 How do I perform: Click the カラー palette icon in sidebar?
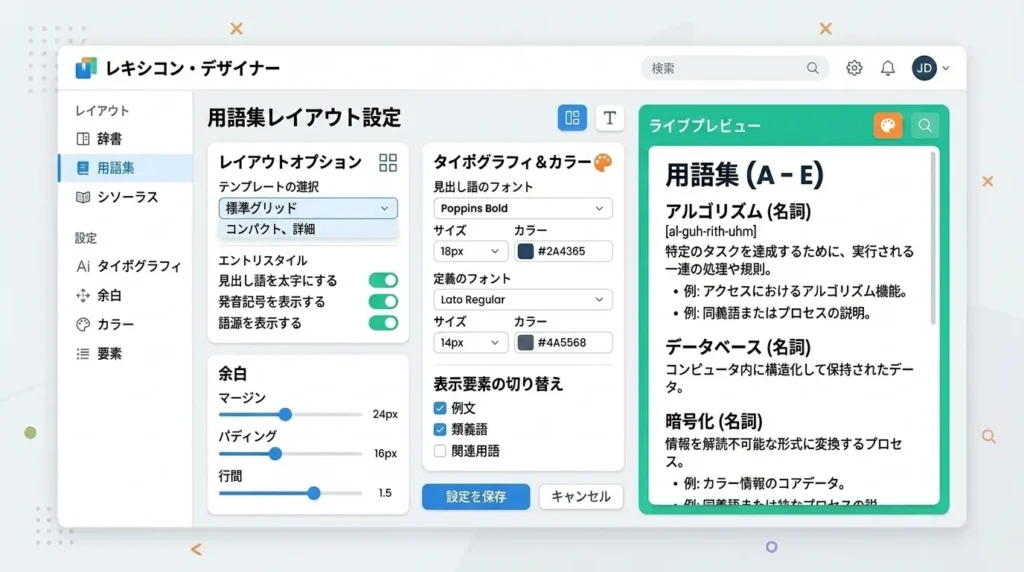(83, 325)
